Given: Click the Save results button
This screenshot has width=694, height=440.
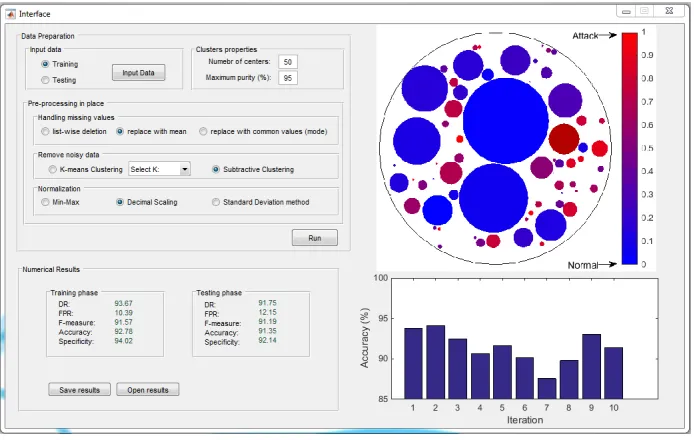Looking at the screenshot, I should [80, 390].
